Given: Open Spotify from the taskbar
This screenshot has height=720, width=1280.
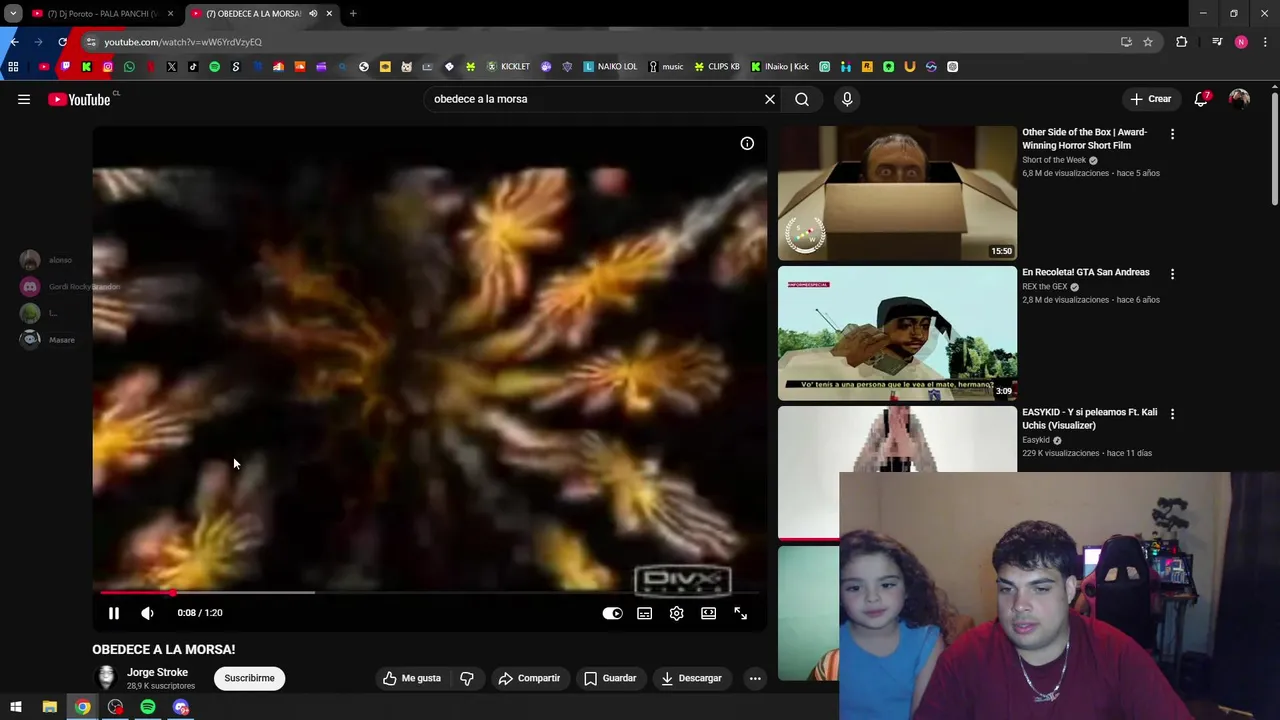Looking at the screenshot, I should coord(148,707).
